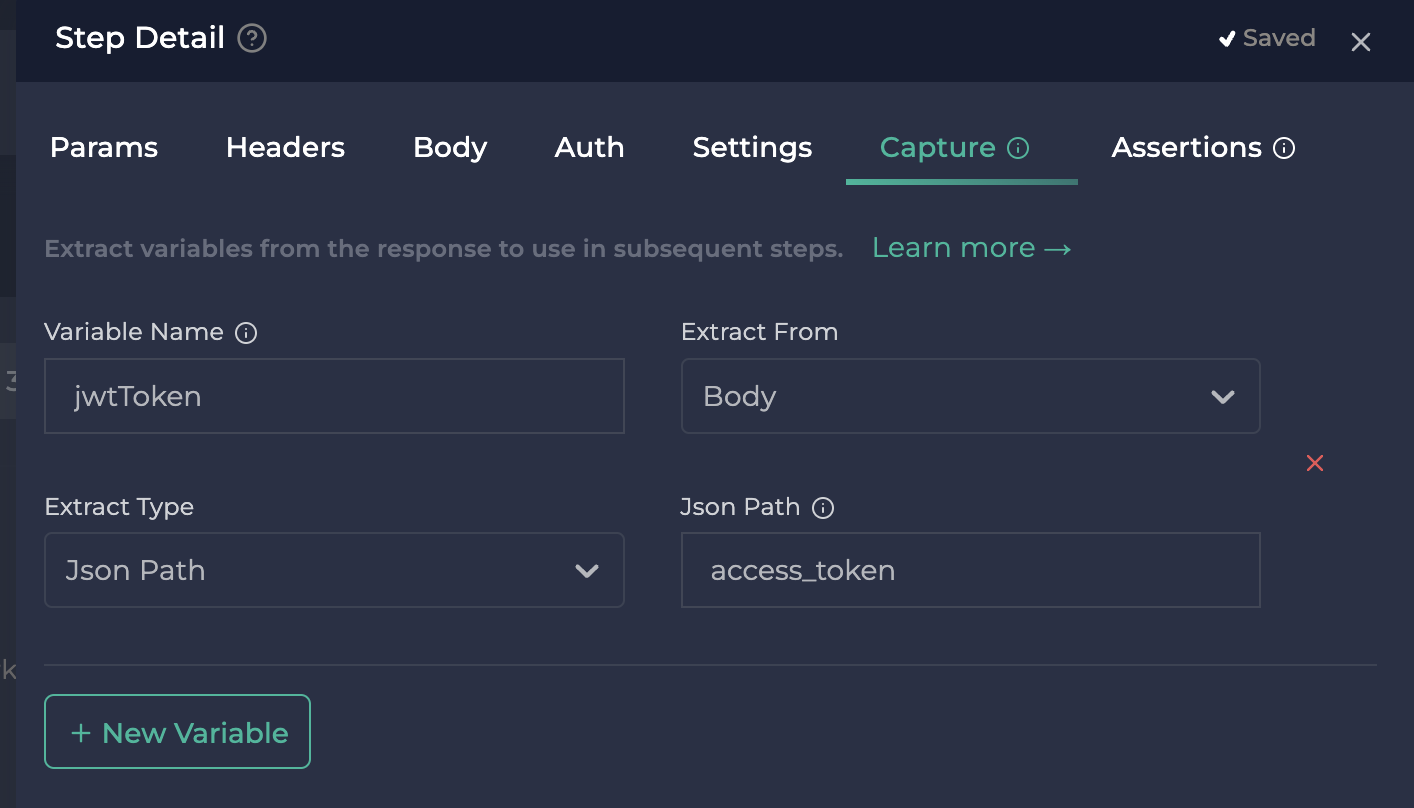Select the Body tab

pyautogui.click(x=449, y=147)
